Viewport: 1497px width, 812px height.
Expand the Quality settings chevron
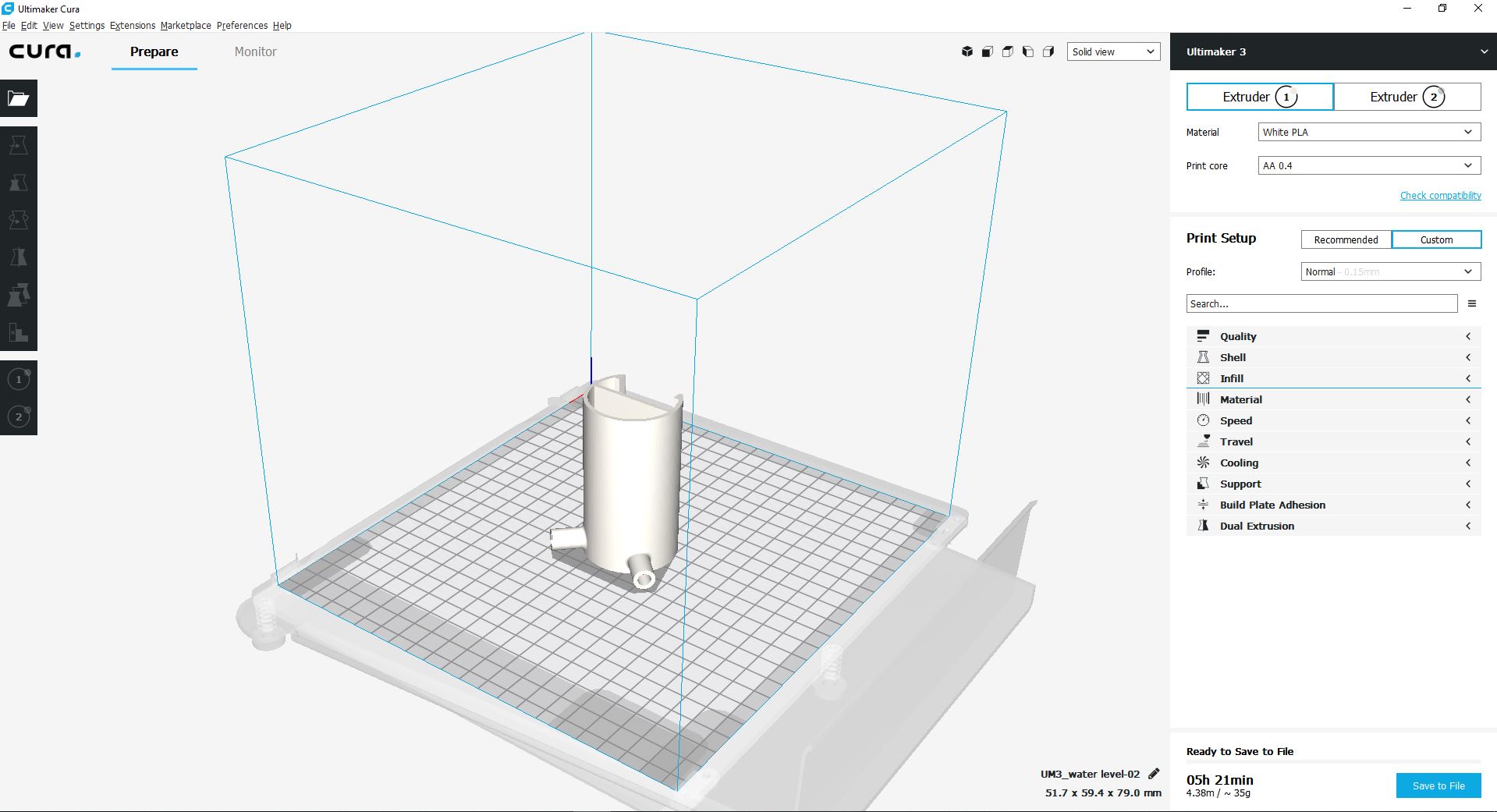1468,336
